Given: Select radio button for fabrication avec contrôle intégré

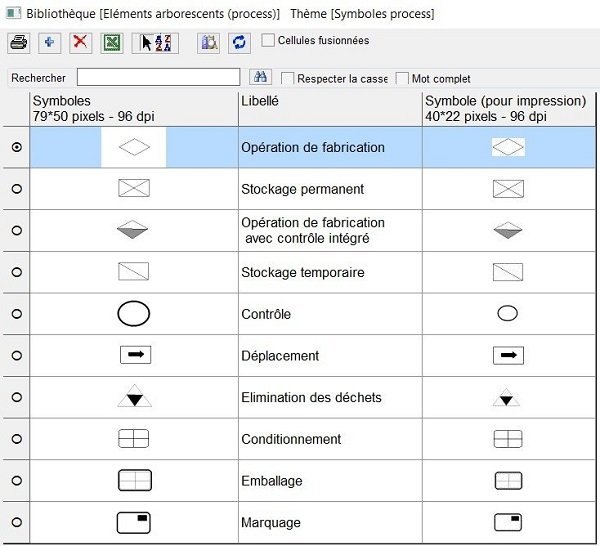Looking at the screenshot, I should point(16,230).
